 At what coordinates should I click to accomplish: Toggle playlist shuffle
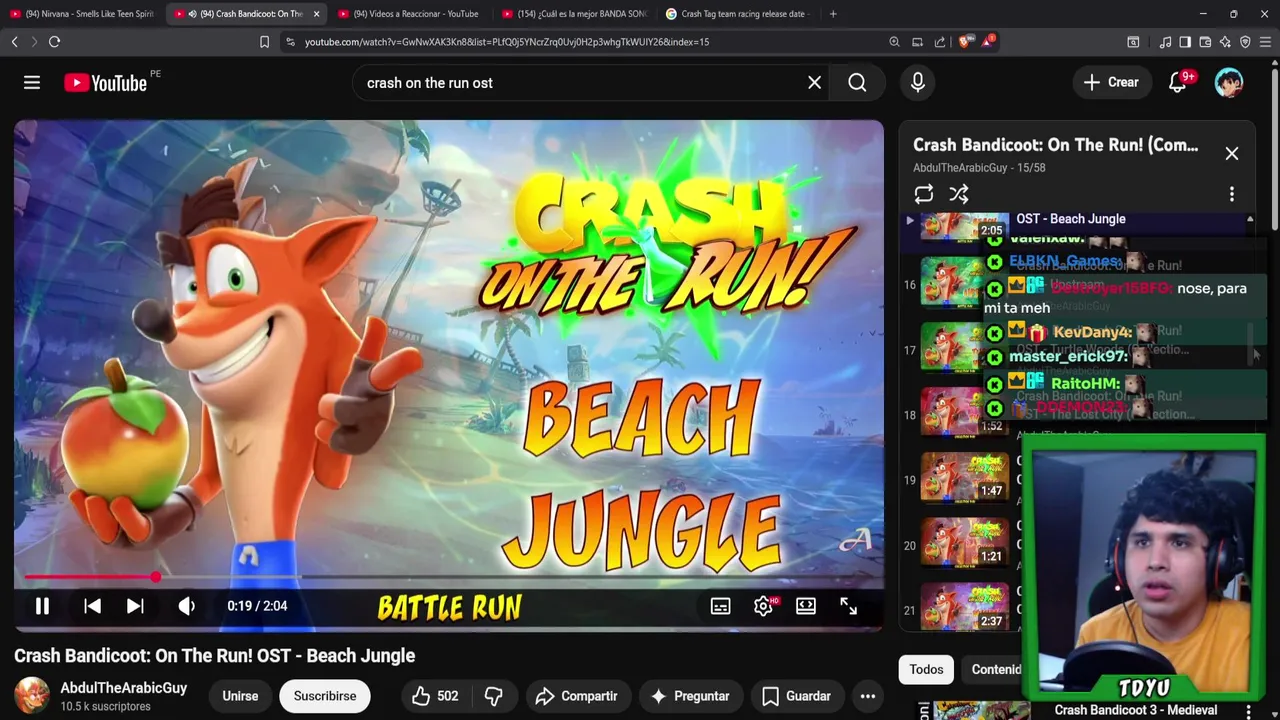coord(959,194)
